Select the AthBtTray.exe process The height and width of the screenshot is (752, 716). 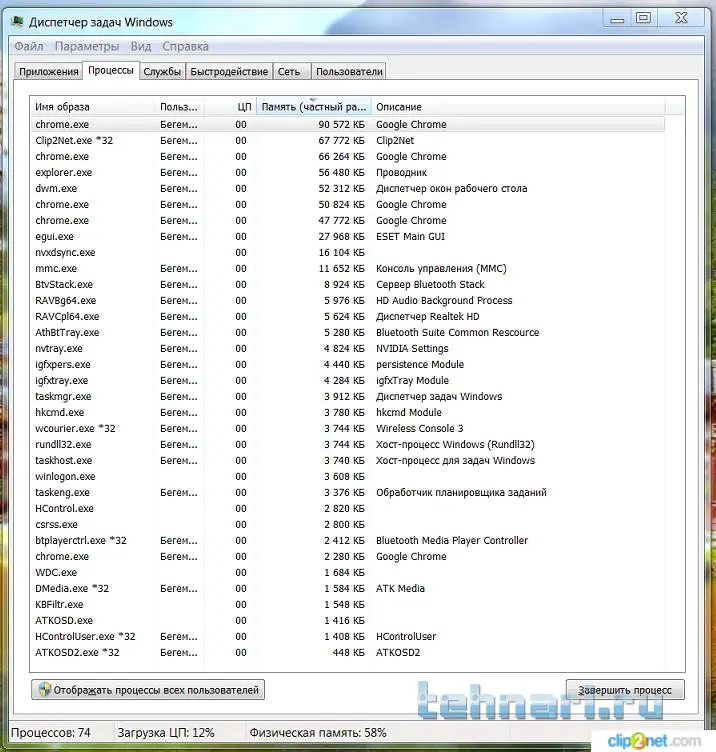[x=347, y=332]
